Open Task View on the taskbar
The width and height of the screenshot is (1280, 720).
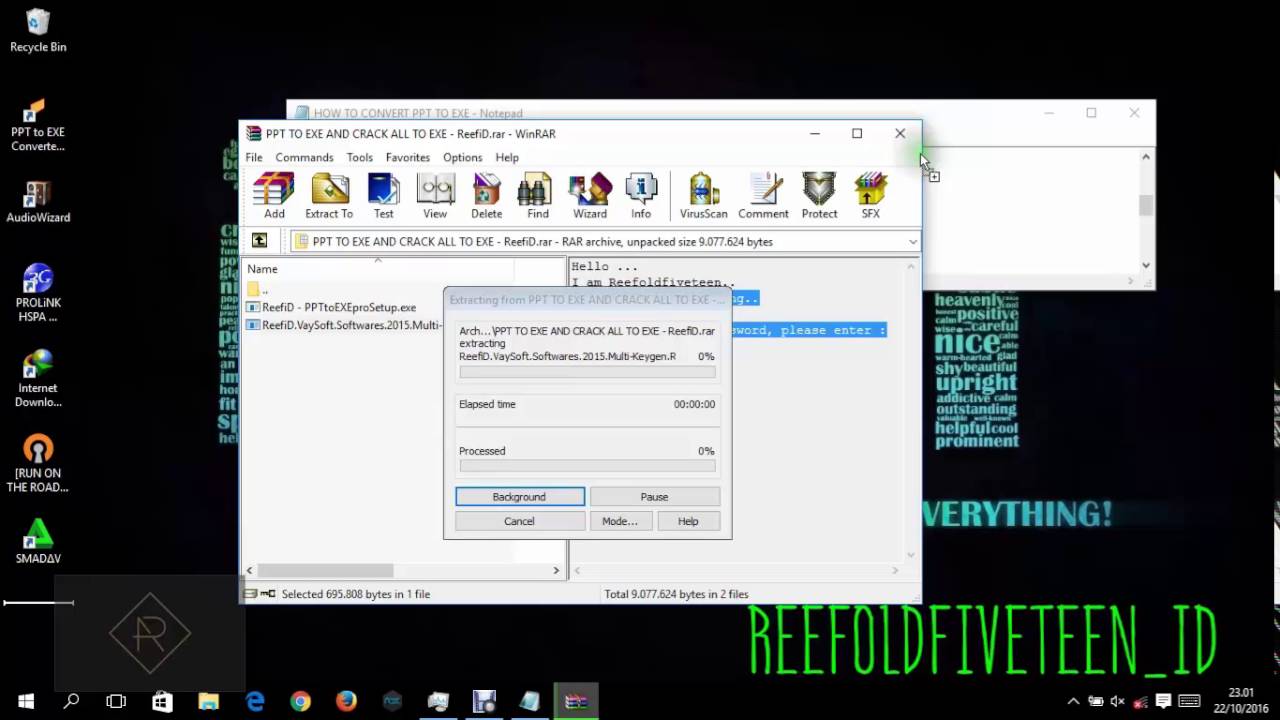tap(116, 701)
